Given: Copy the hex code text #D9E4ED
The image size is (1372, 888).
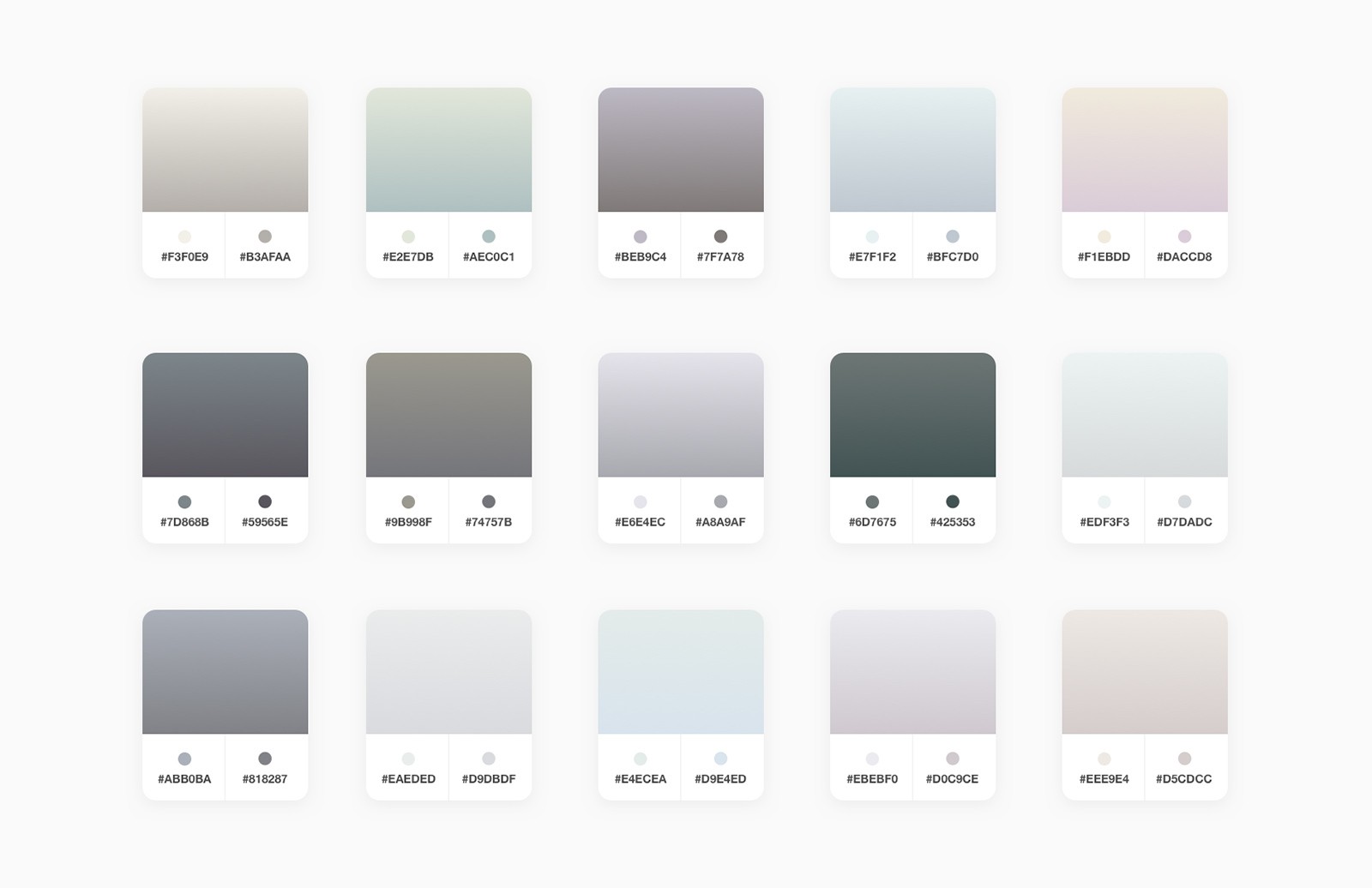Looking at the screenshot, I should pyautogui.click(x=720, y=779).
